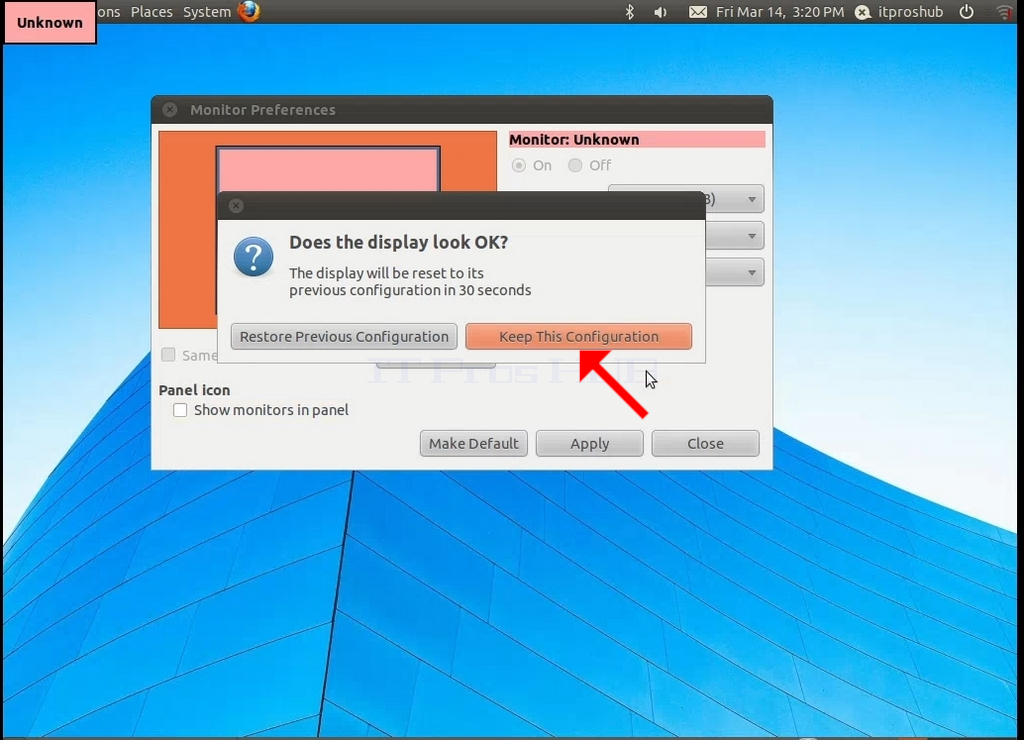This screenshot has width=1024, height=740.
Task: Click the blue question mark icon
Action: click(253, 256)
